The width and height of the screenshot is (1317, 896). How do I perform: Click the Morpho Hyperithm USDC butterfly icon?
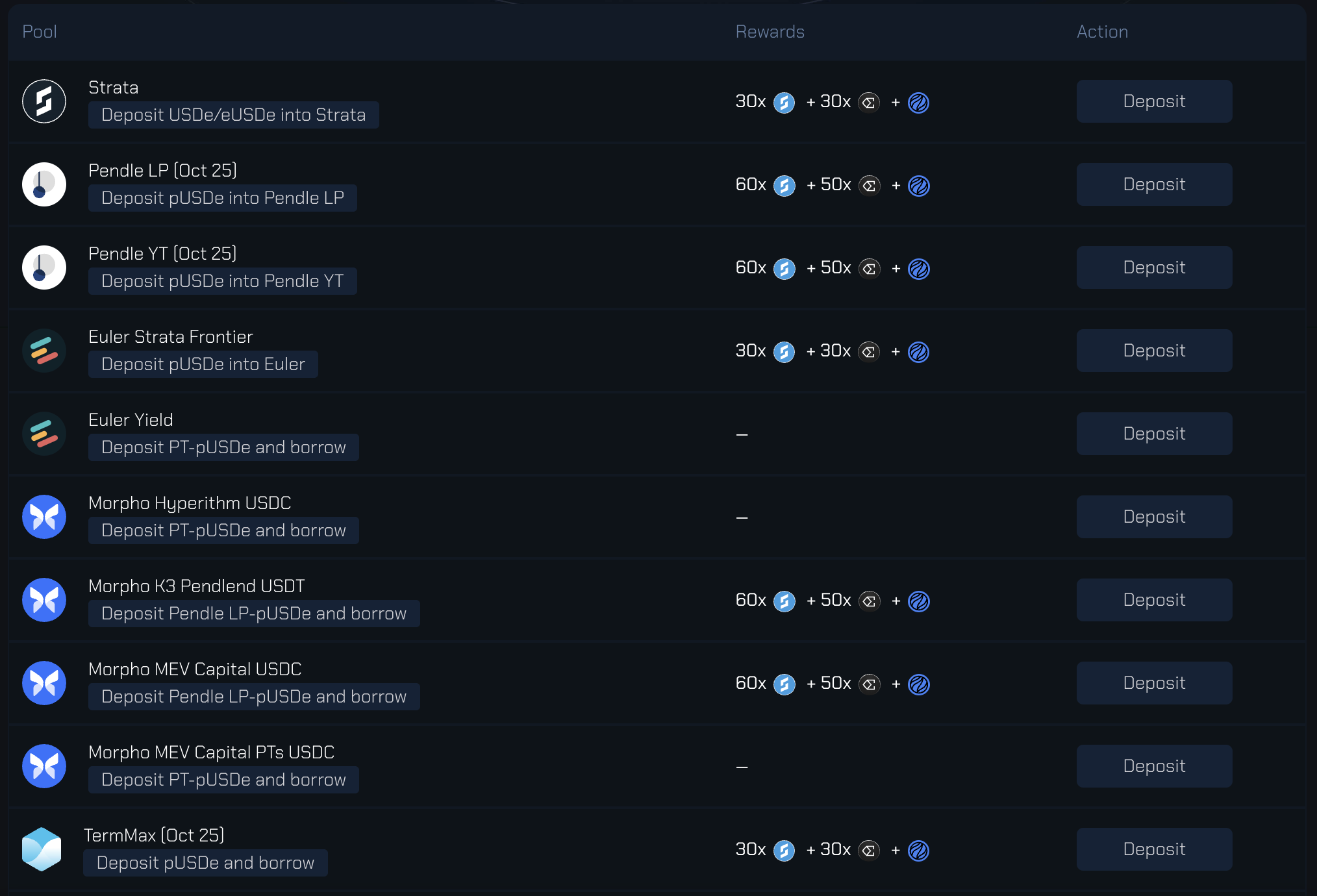click(x=44, y=517)
